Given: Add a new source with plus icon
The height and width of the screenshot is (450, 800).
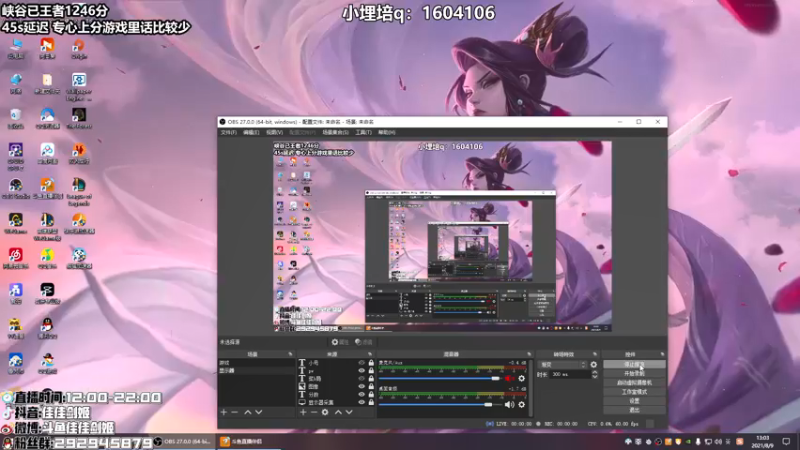Looking at the screenshot, I should (303, 412).
